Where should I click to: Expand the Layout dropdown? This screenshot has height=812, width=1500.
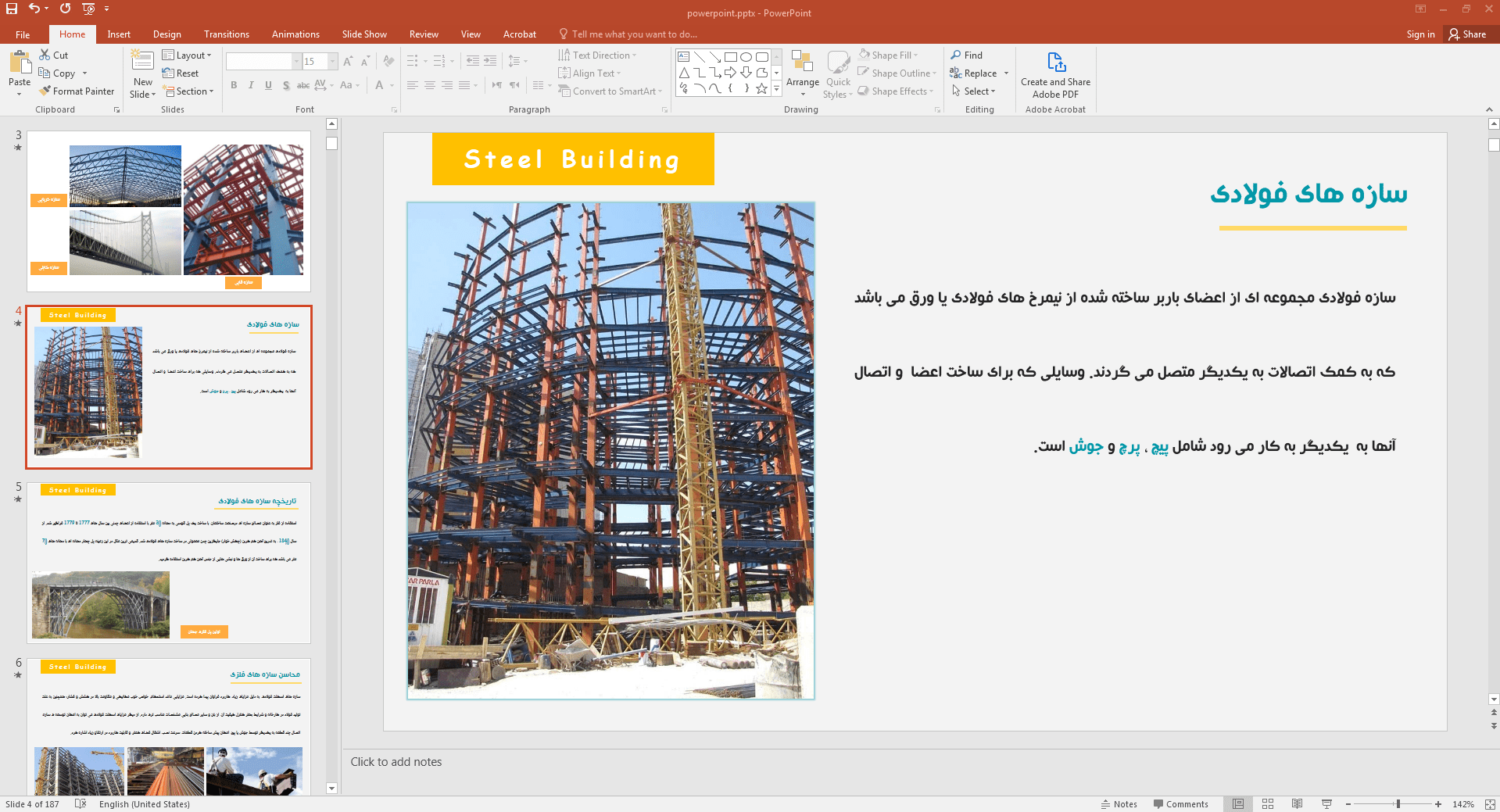[x=187, y=55]
